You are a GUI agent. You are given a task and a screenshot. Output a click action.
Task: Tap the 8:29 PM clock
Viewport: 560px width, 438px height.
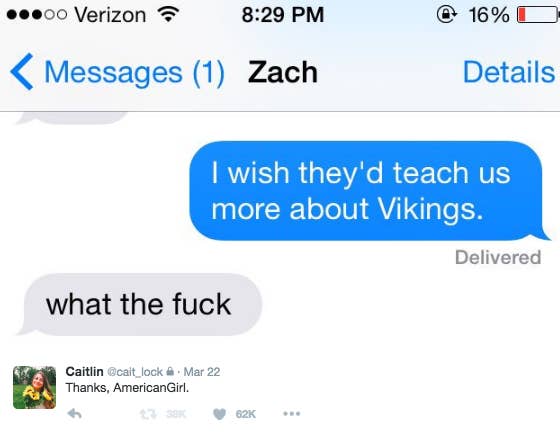click(x=282, y=15)
